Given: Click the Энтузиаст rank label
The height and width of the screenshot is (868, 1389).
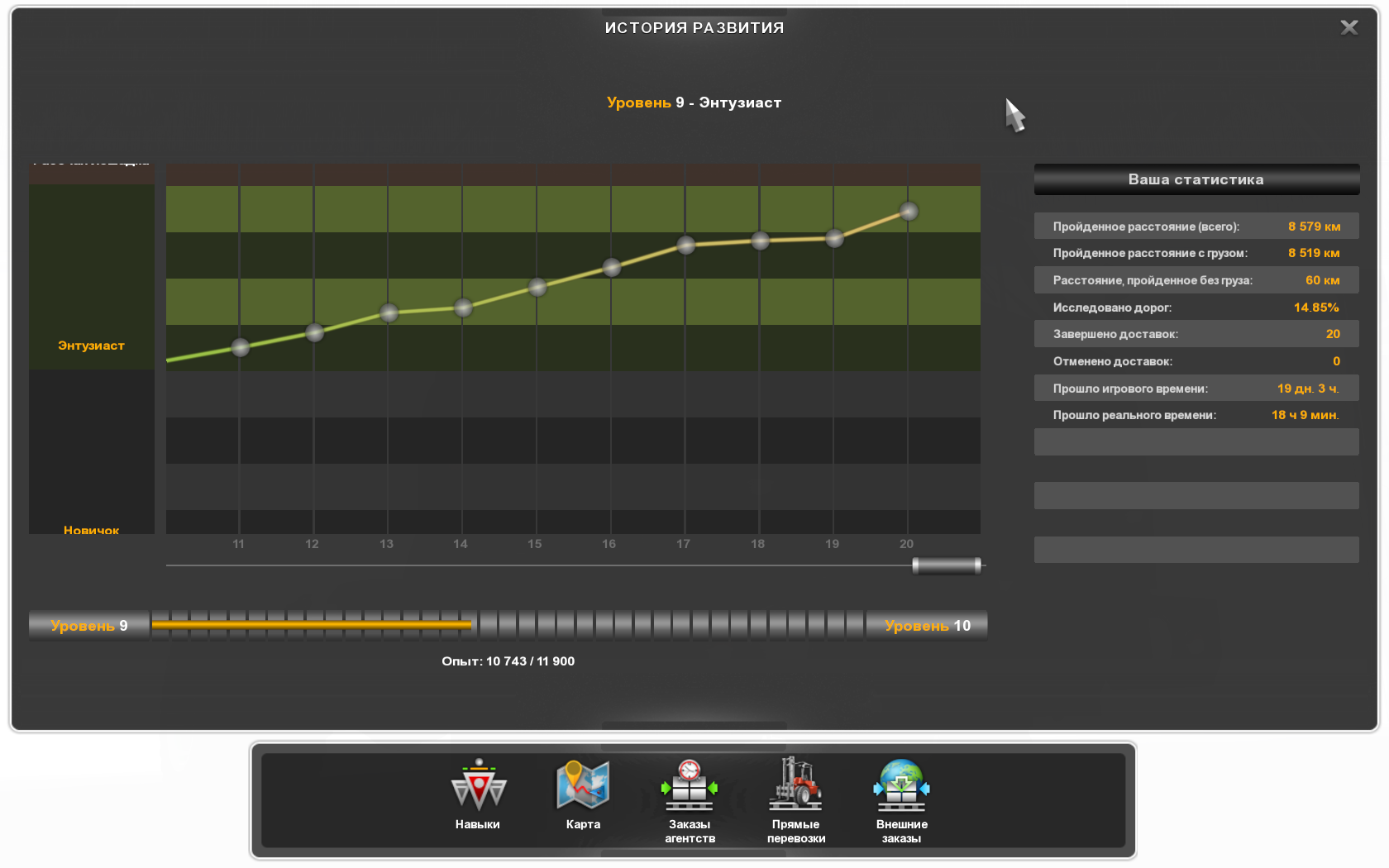Looking at the screenshot, I should [x=91, y=346].
